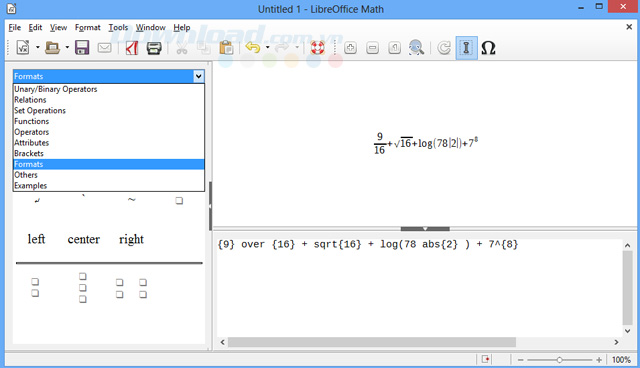Viewport: 640px width, 368px height.
Task: Click the document modified status bar icon
Action: (x=485, y=359)
